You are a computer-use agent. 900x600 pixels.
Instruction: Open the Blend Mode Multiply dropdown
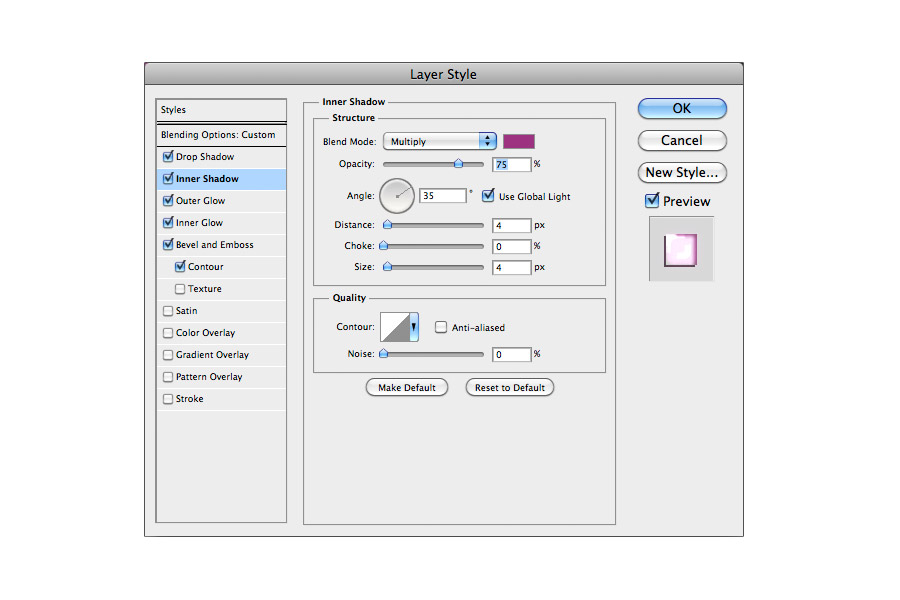pyautogui.click(x=440, y=141)
